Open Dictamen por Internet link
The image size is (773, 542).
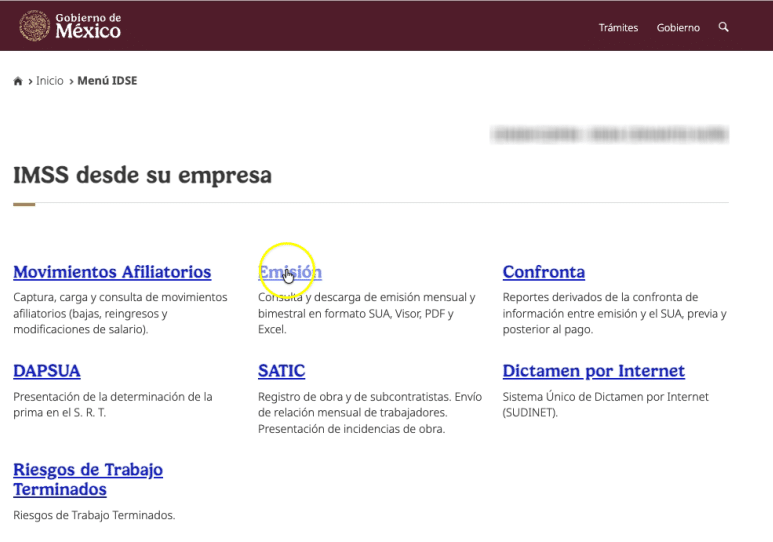click(594, 371)
